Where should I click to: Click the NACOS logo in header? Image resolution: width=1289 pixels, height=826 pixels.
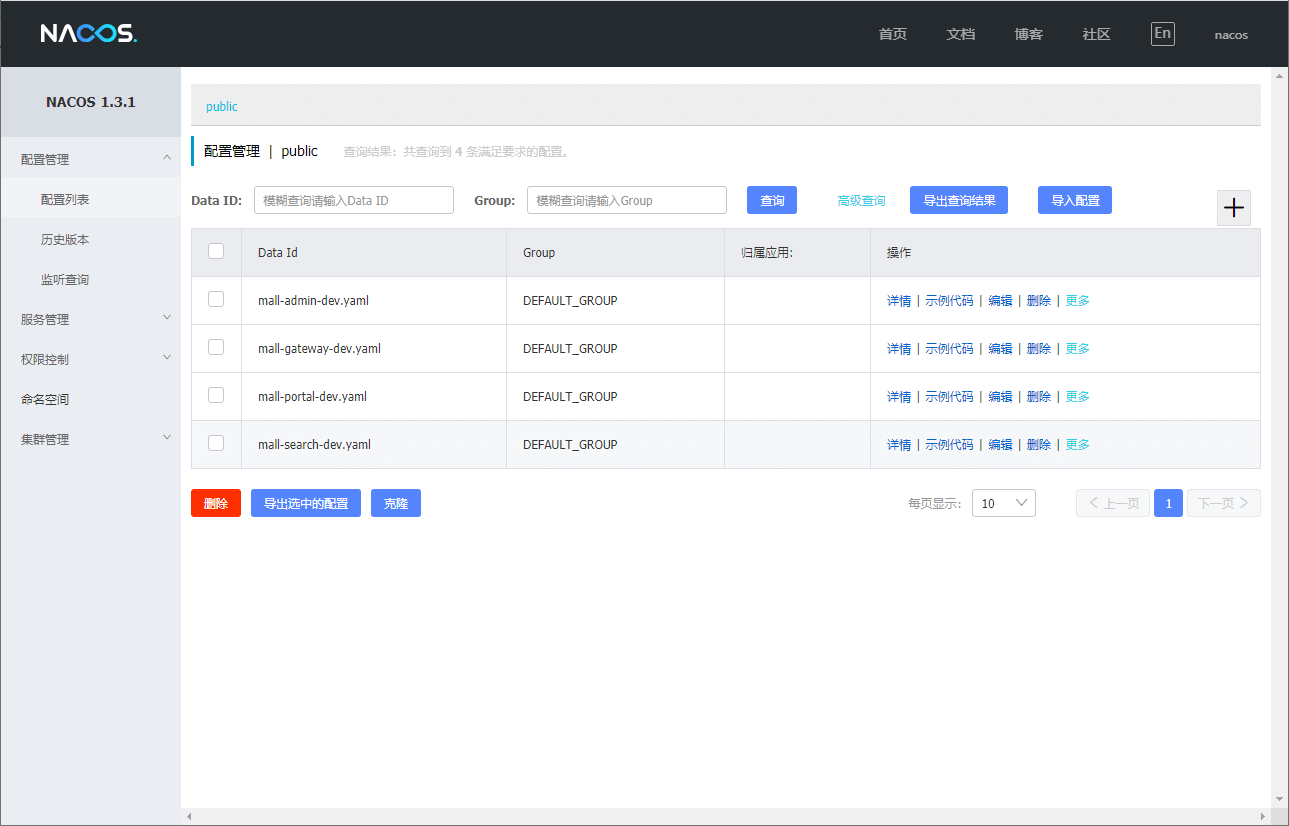coord(88,34)
